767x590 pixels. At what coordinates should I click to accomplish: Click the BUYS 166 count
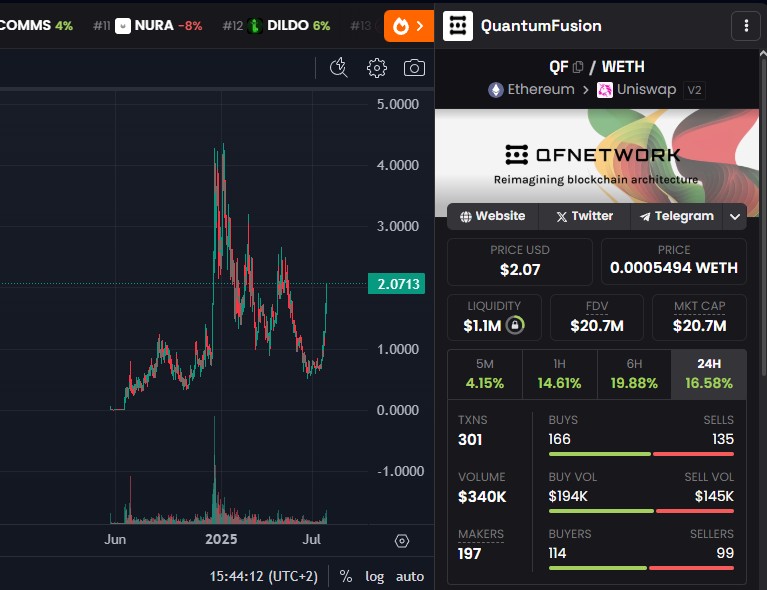point(559,439)
